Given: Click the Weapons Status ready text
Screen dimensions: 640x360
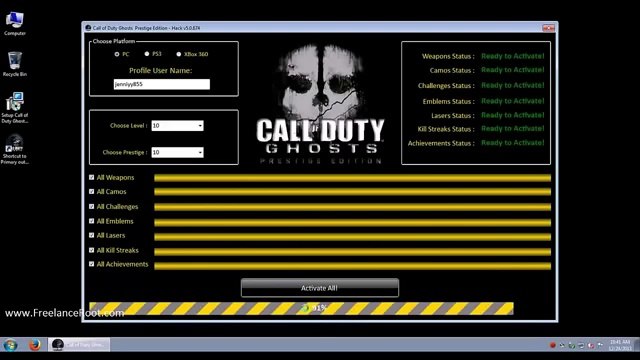Looking at the screenshot, I should pos(513,56).
